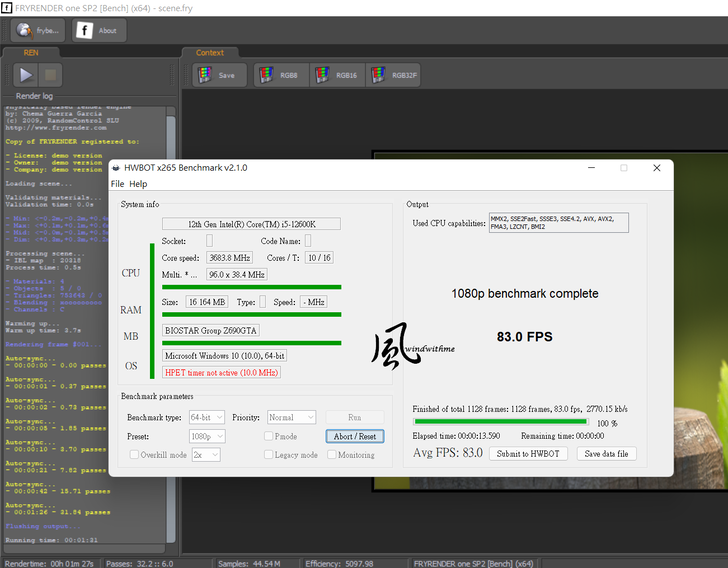Screen dimensions: 728x568
Task: Expand the Preset 1080p dropdown
Action: (207, 436)
